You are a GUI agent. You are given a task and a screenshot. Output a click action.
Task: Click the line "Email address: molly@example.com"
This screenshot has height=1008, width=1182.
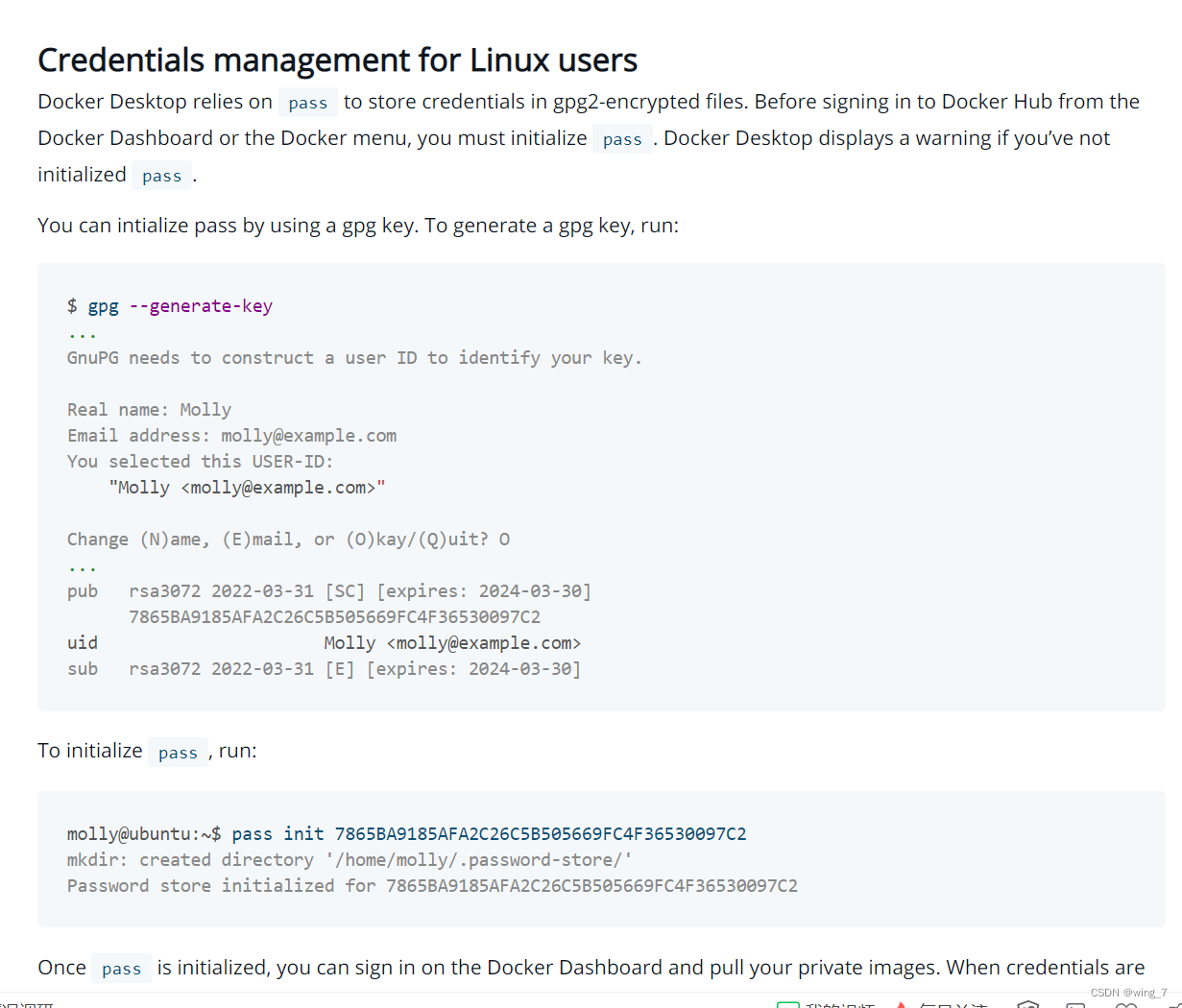coord(231,436)
